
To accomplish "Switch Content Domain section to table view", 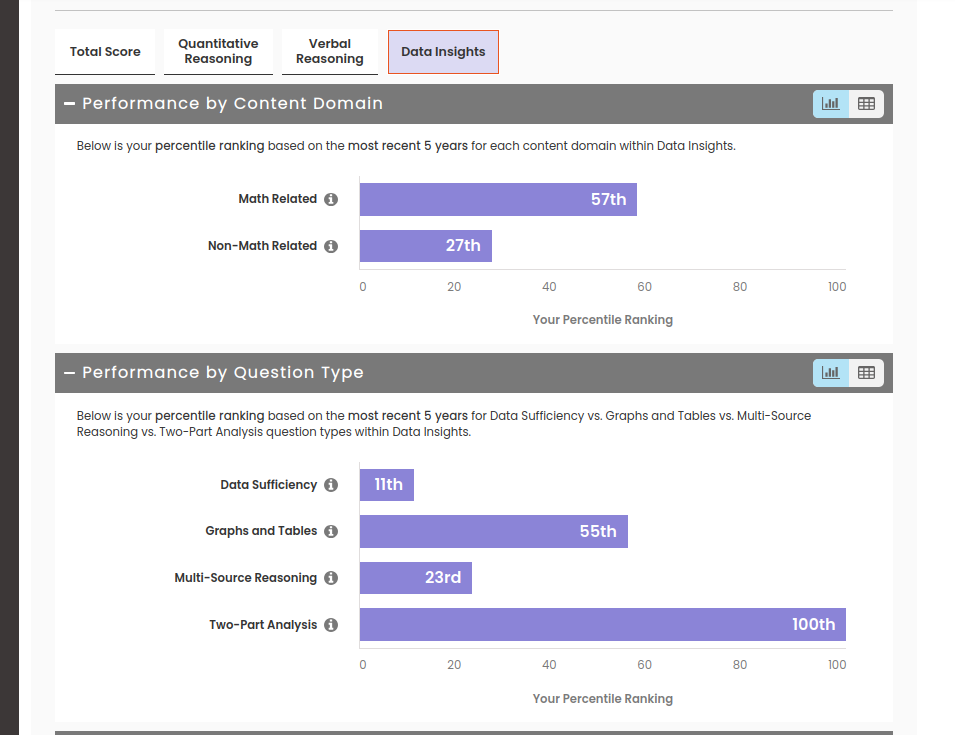I will [x=866, y=103].
